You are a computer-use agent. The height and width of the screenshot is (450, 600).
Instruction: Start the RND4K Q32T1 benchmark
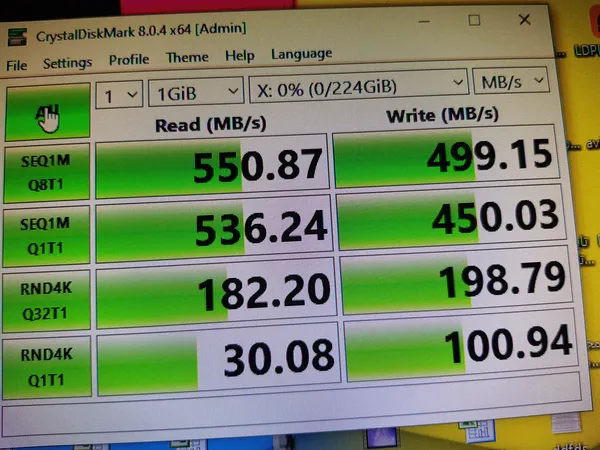click(47, 301)
